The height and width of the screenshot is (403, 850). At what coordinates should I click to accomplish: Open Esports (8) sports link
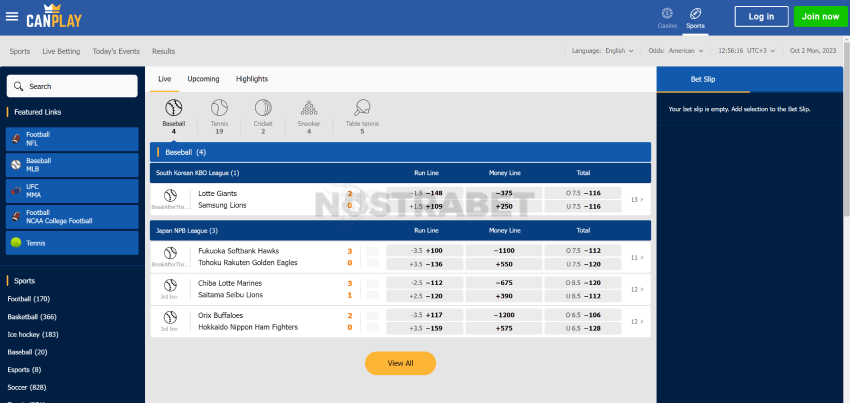24,370
